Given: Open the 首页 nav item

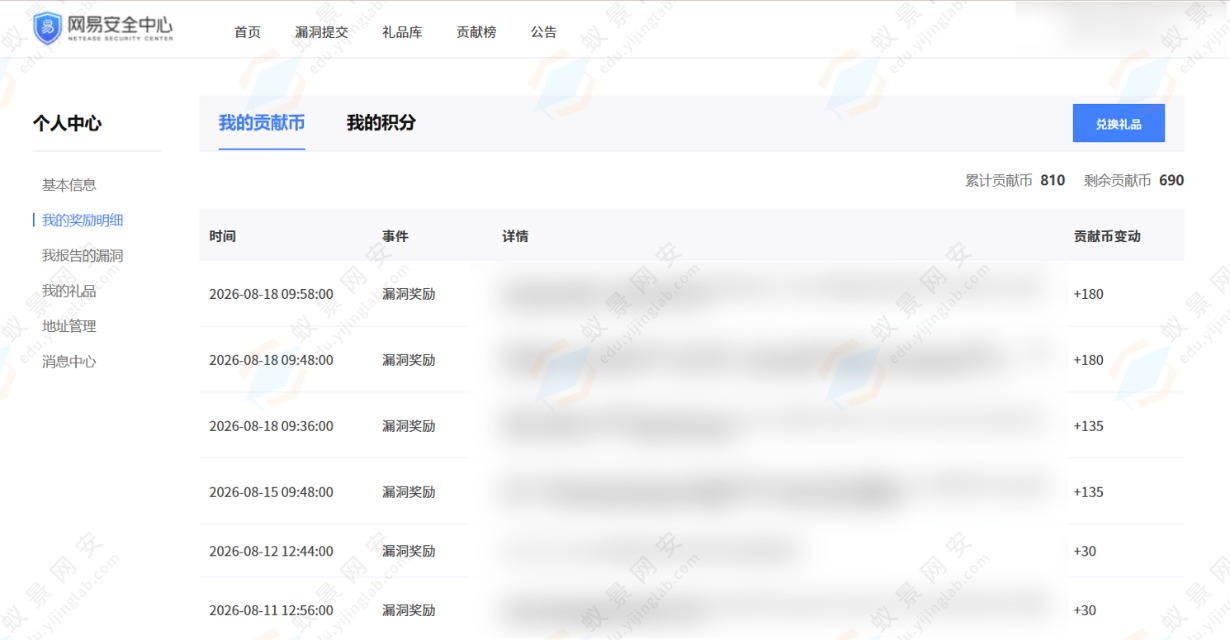Looking at the screenshot, I should (x=247, y=32).
